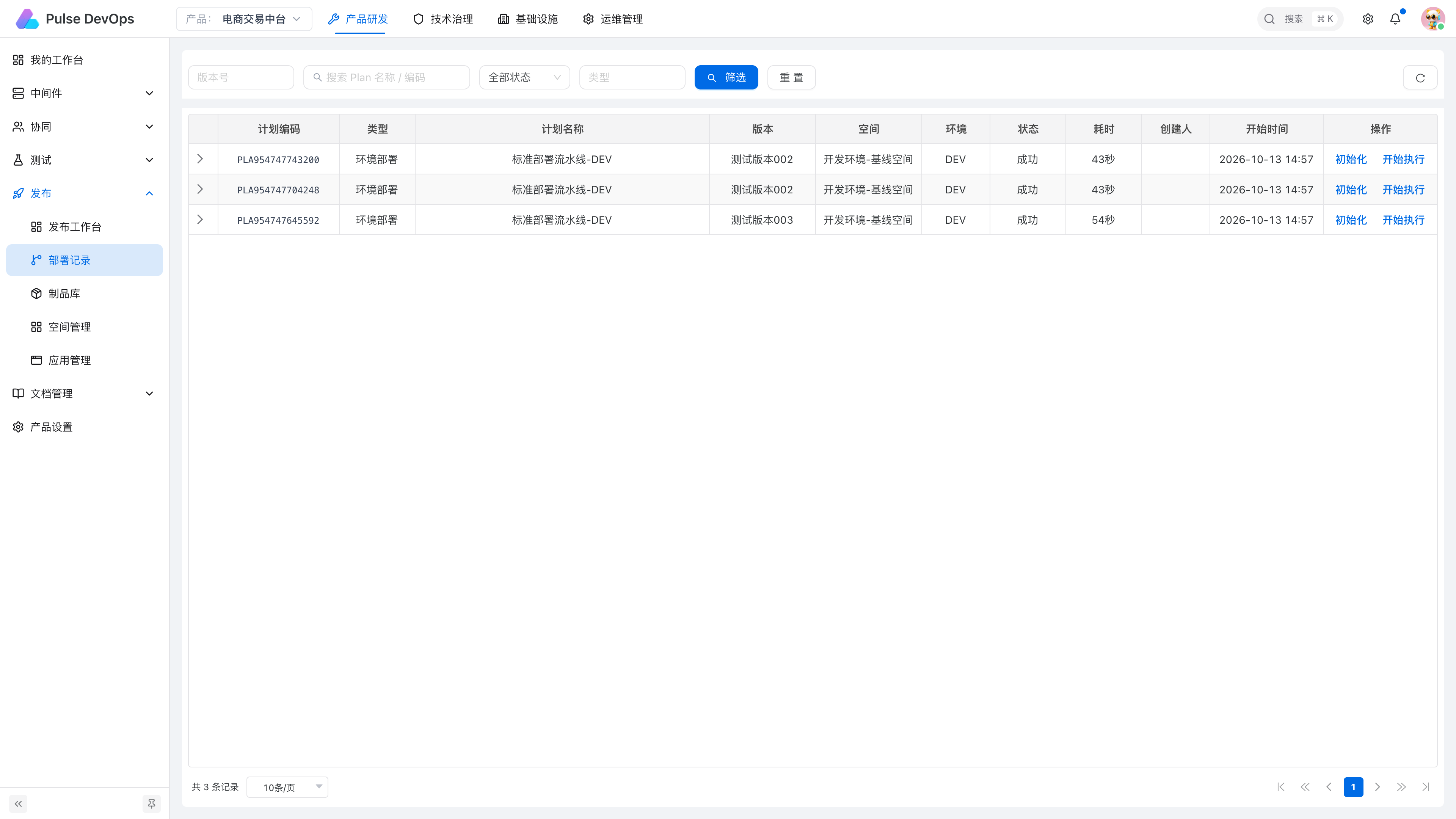Click the 制品库 package icon
This screenshot has width=1456, height=819.
coord(36,293)
